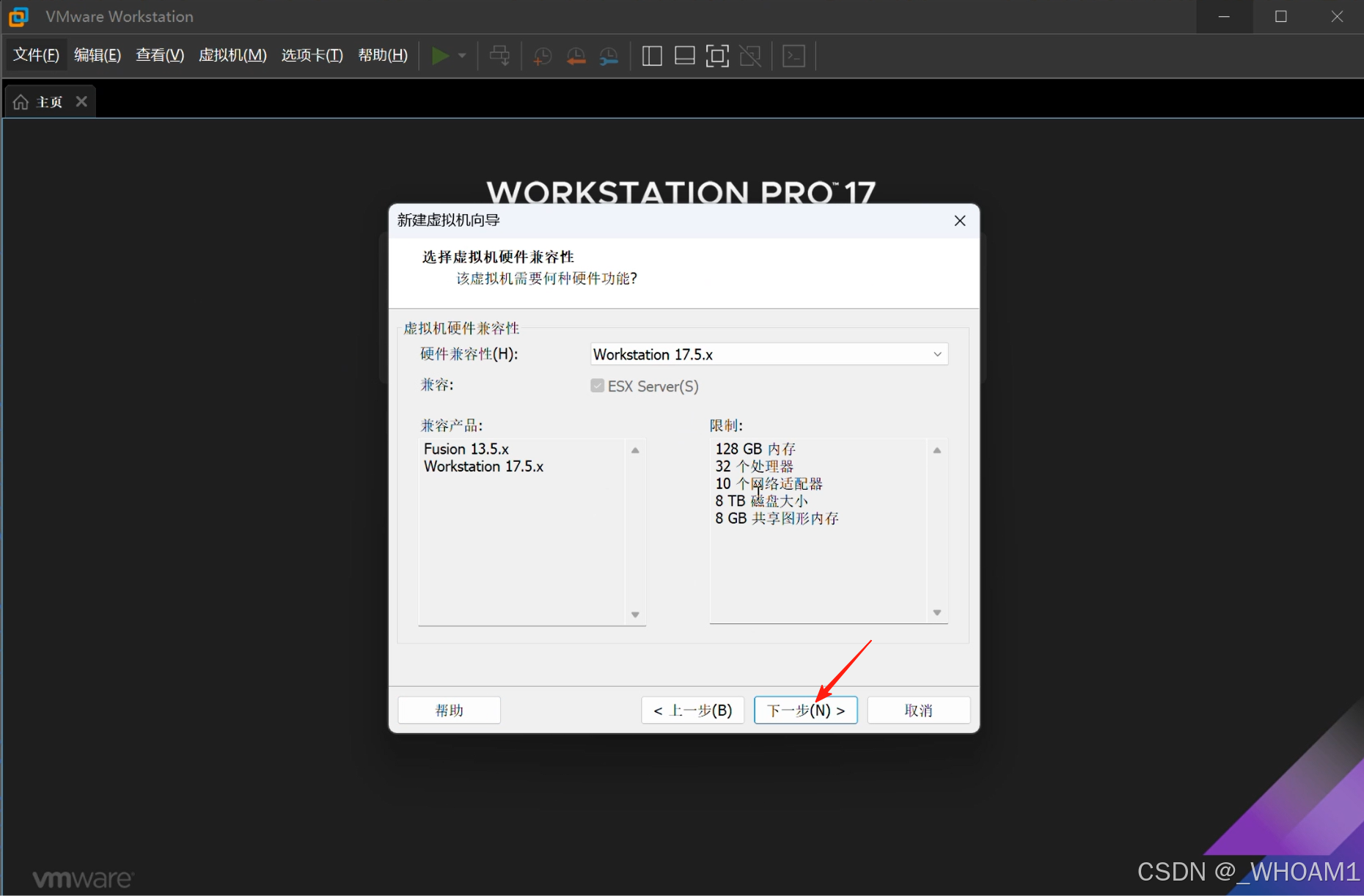Open the 查看(V) menu
Viewport: 1364px width, 896px height.
coord(160,55)
